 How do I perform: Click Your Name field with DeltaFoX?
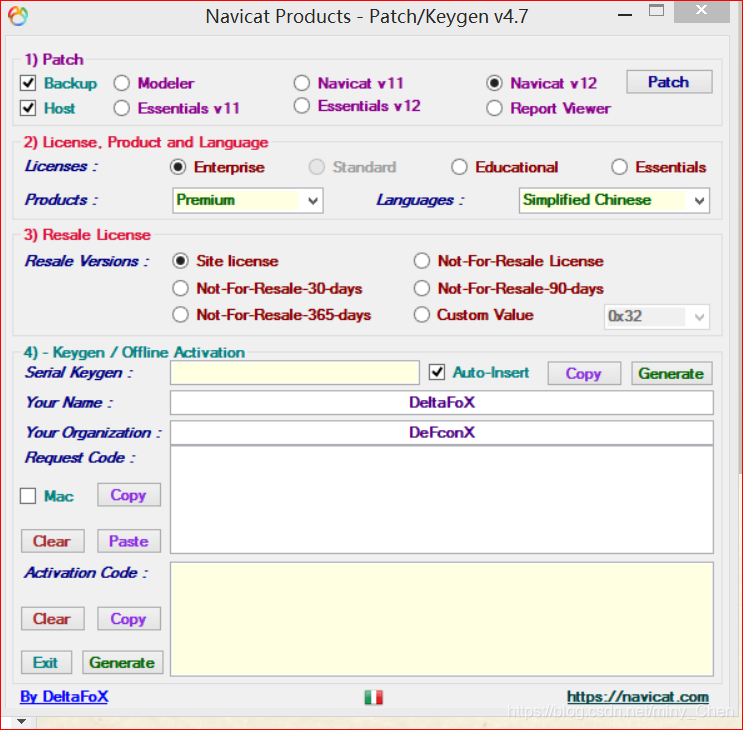point(442,403)
